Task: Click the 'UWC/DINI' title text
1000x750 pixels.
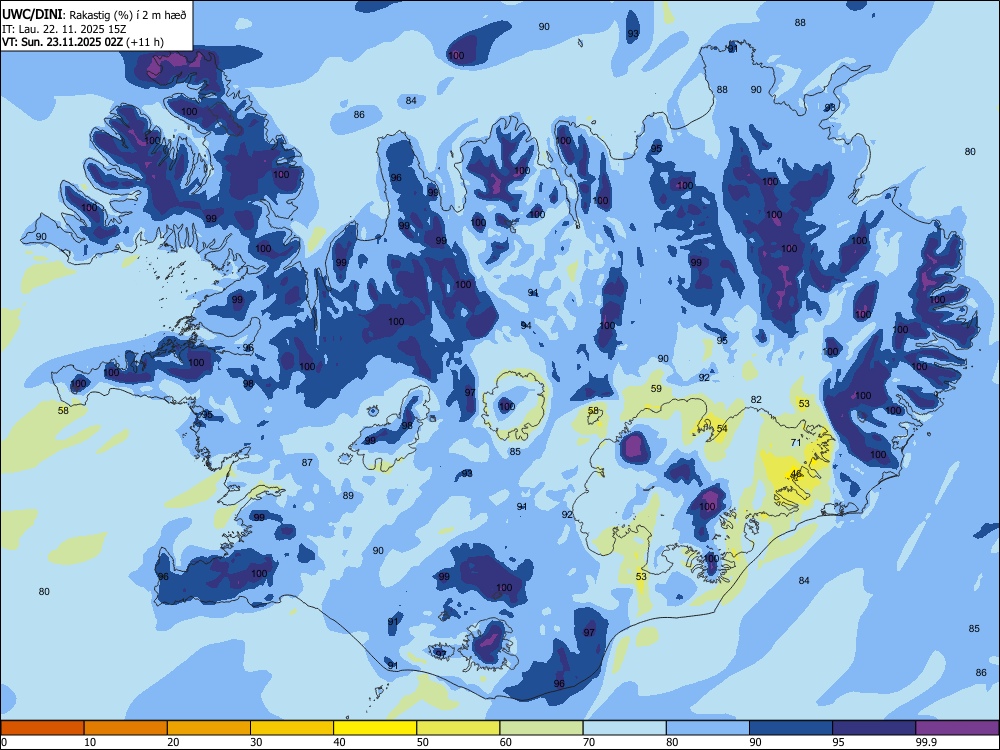Action: click(32, 15)
